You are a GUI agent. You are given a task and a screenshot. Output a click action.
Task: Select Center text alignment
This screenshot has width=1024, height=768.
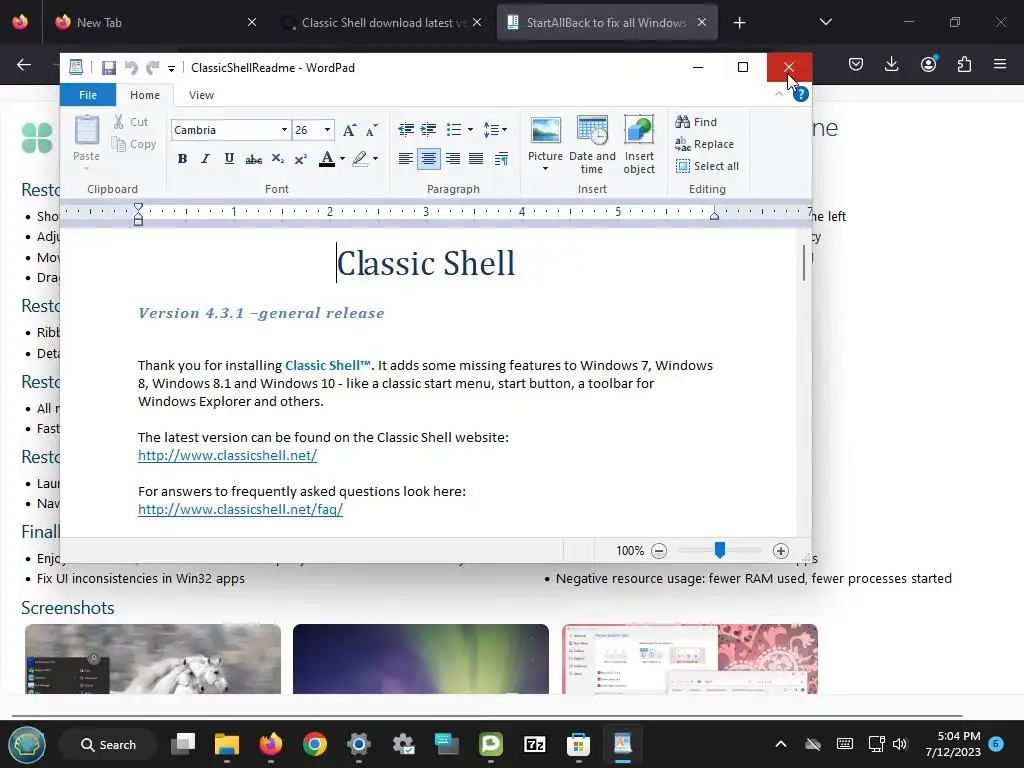point(428,158)
